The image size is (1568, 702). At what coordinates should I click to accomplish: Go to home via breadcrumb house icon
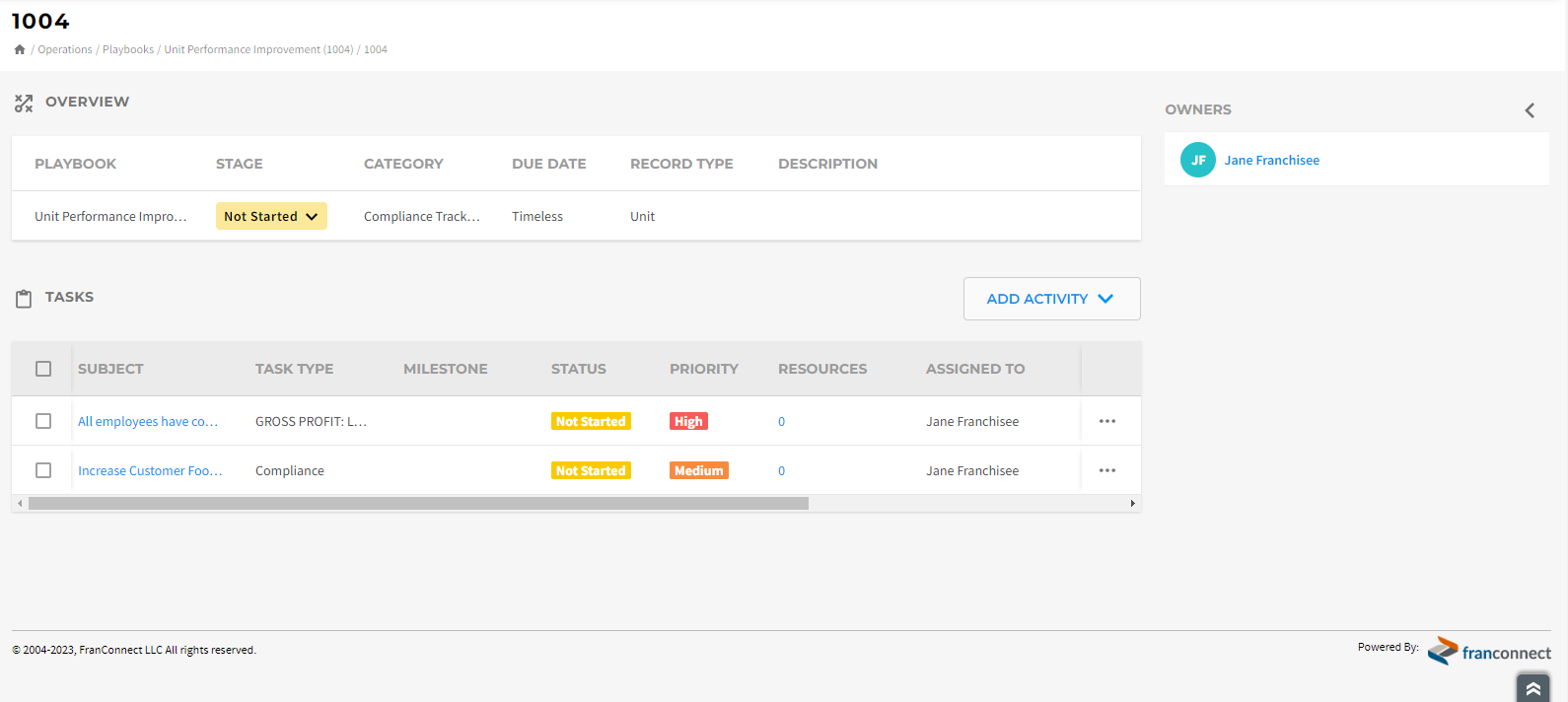(20, 49)
